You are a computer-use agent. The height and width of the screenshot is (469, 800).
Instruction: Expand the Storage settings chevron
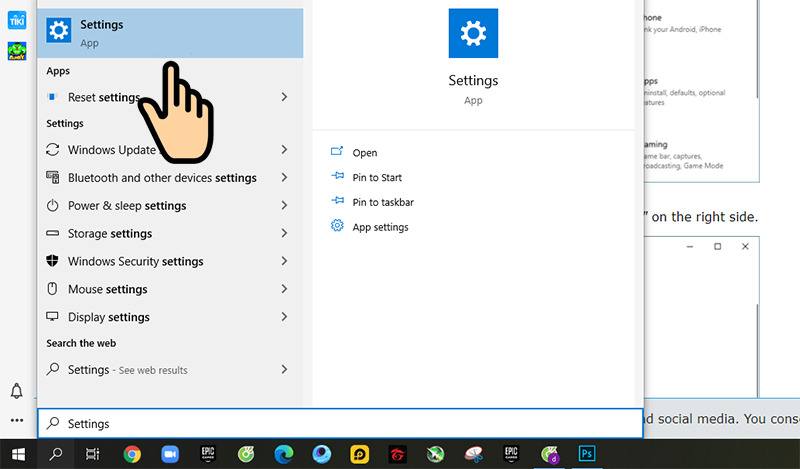coord(284,233)
